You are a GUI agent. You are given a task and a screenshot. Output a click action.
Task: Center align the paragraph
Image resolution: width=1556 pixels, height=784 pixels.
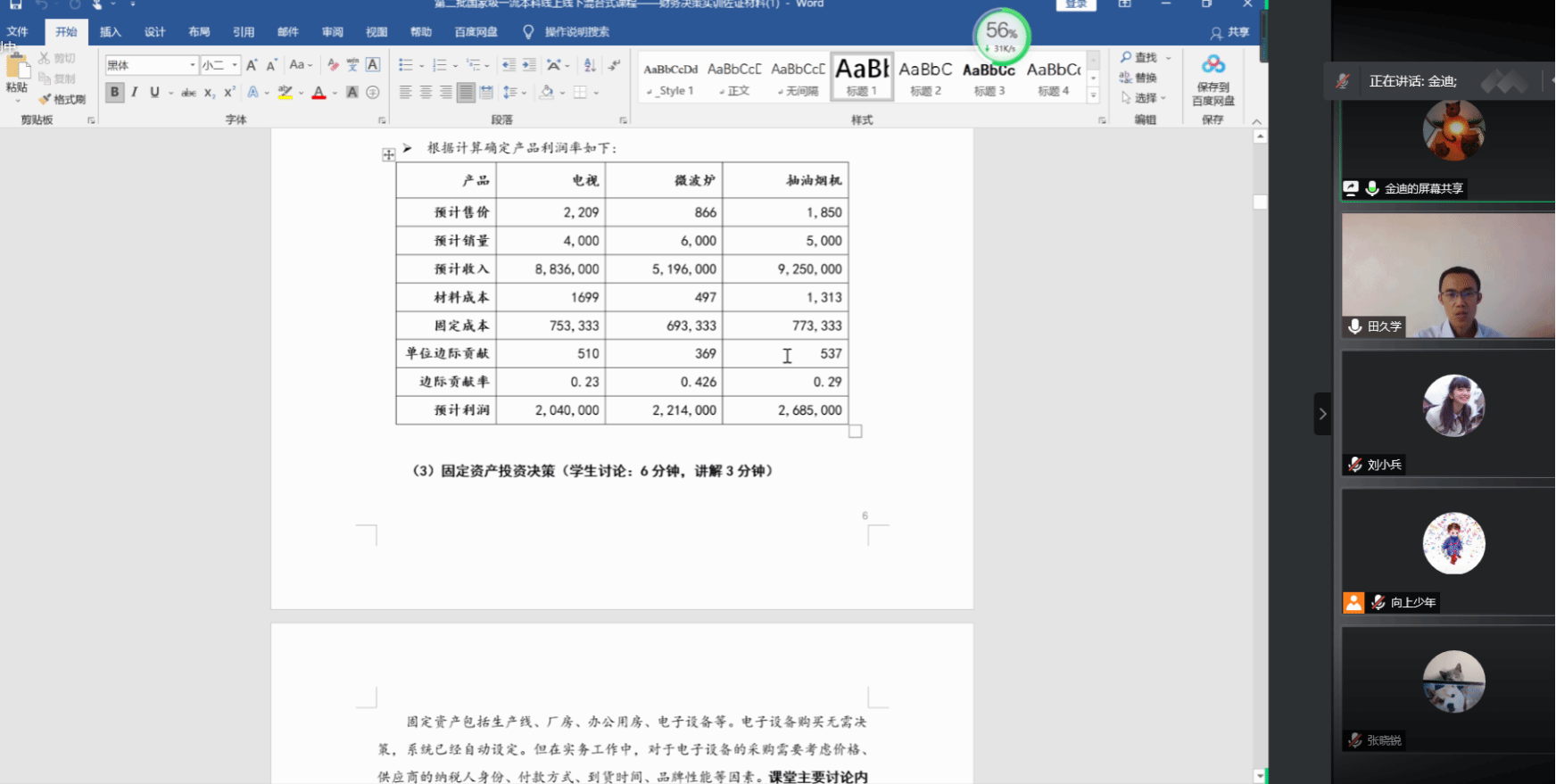[426, 93]
